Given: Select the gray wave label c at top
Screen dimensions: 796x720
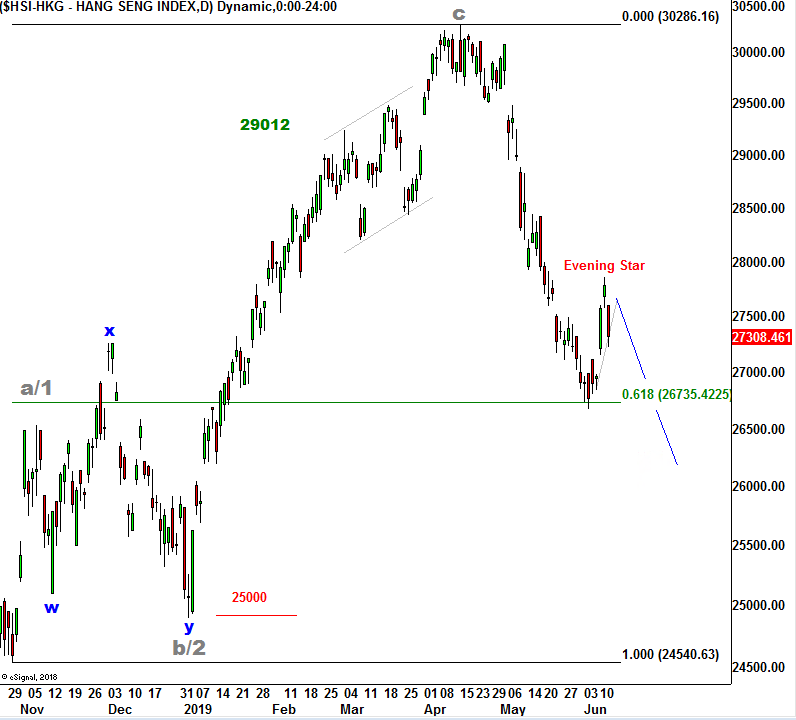Looking at the screenshot, I should point(458,14).
